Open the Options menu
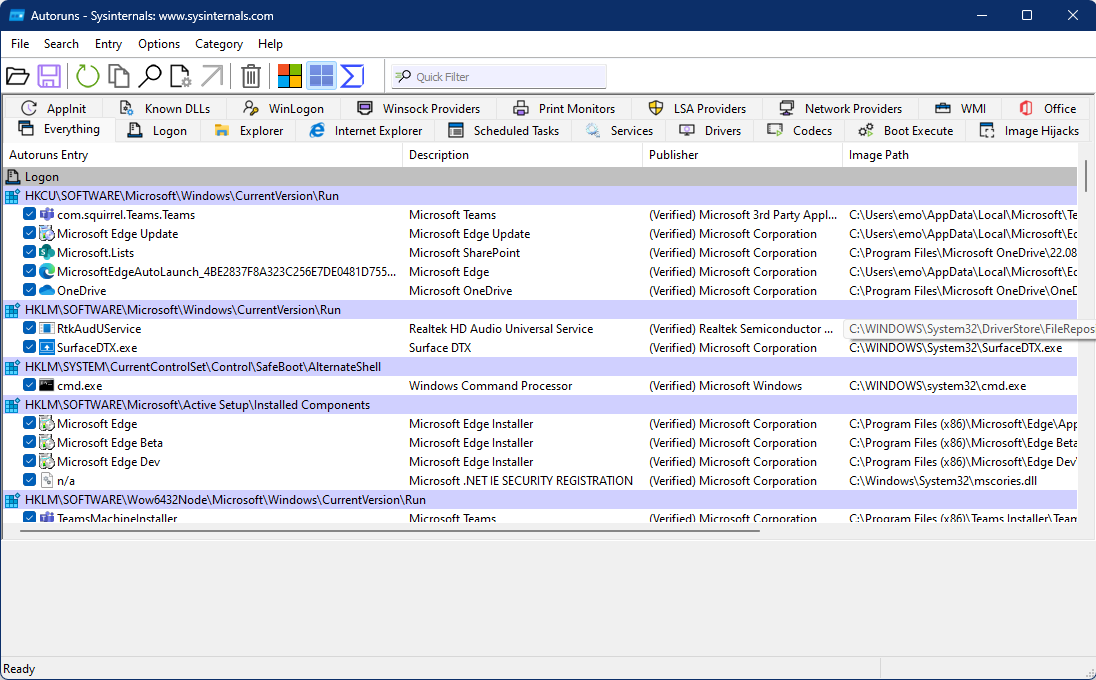Viewport: 1096px width, 680px height. point(159,44)
